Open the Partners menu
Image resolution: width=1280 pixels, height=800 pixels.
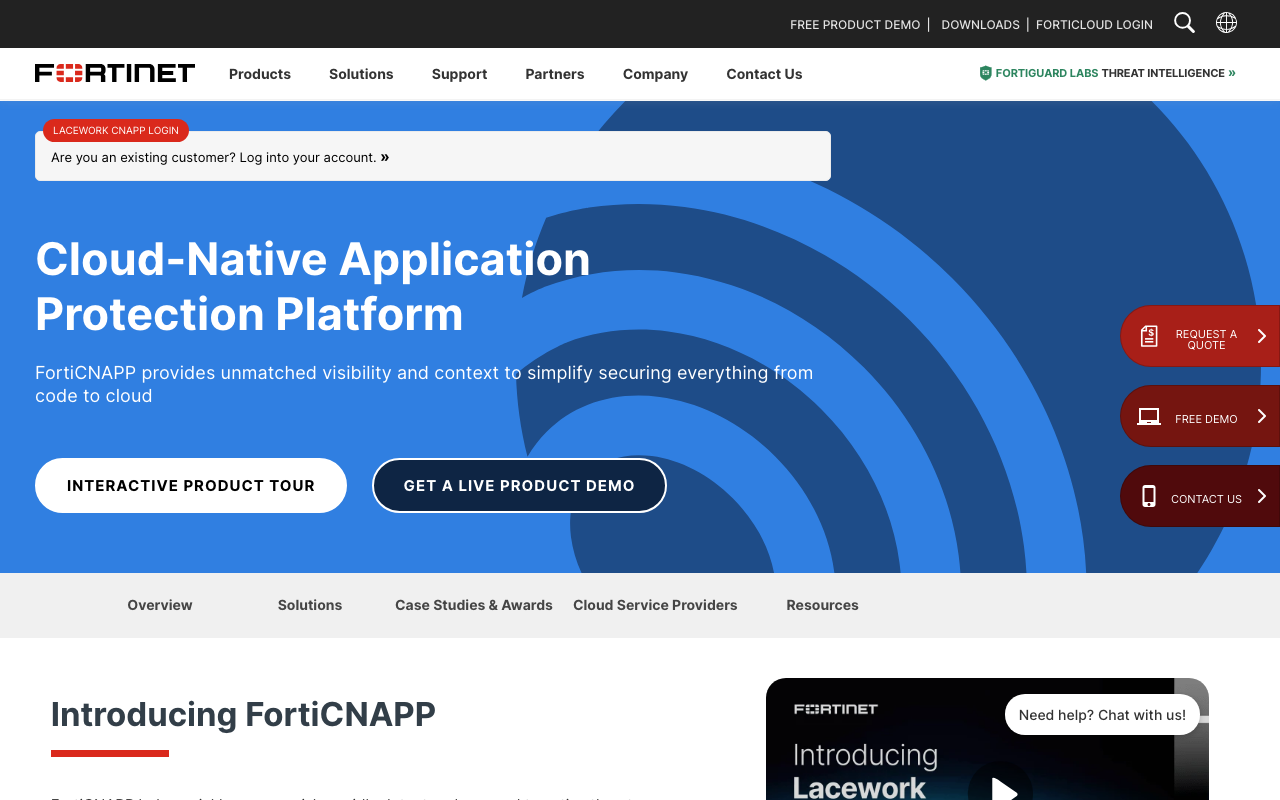click(555, 74)
